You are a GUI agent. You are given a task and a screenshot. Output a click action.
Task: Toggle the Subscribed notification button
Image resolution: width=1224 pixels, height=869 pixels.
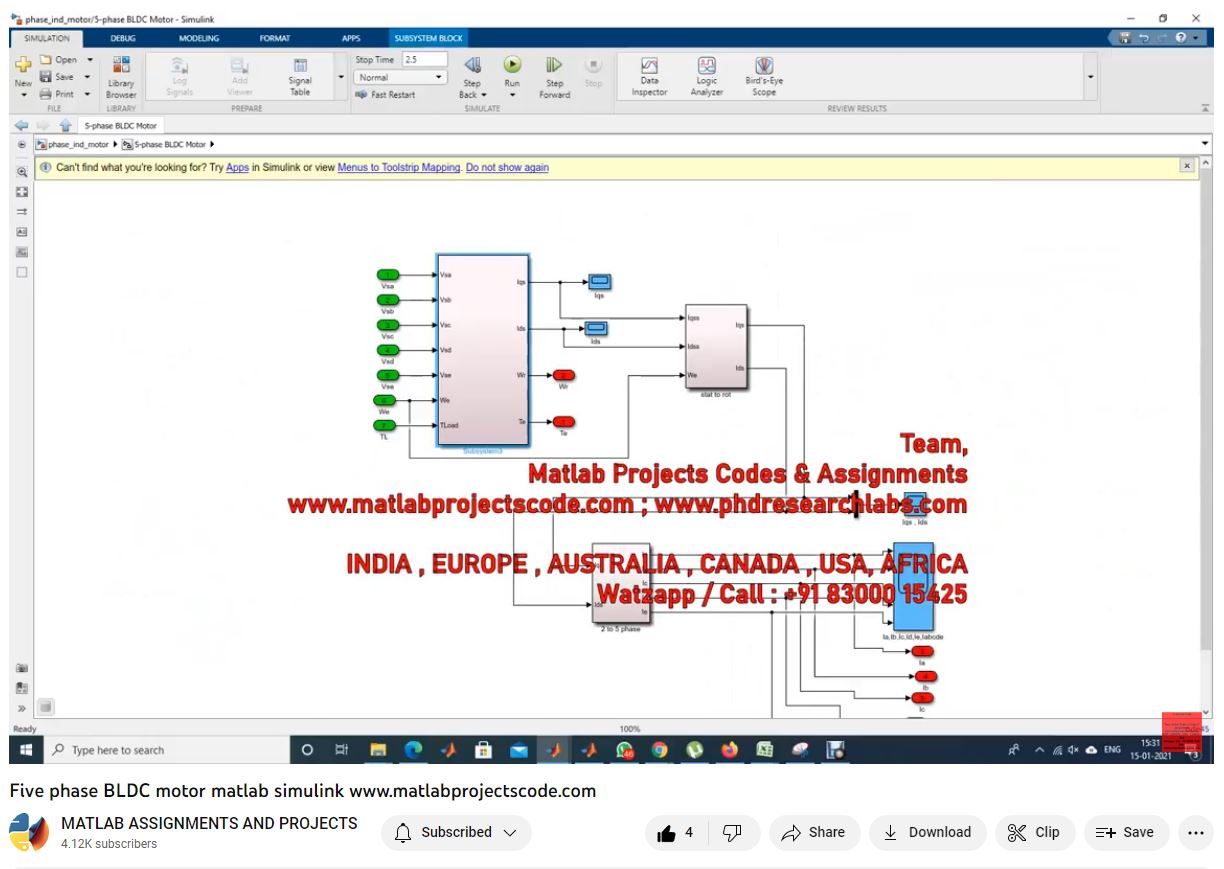click(456, 832)
